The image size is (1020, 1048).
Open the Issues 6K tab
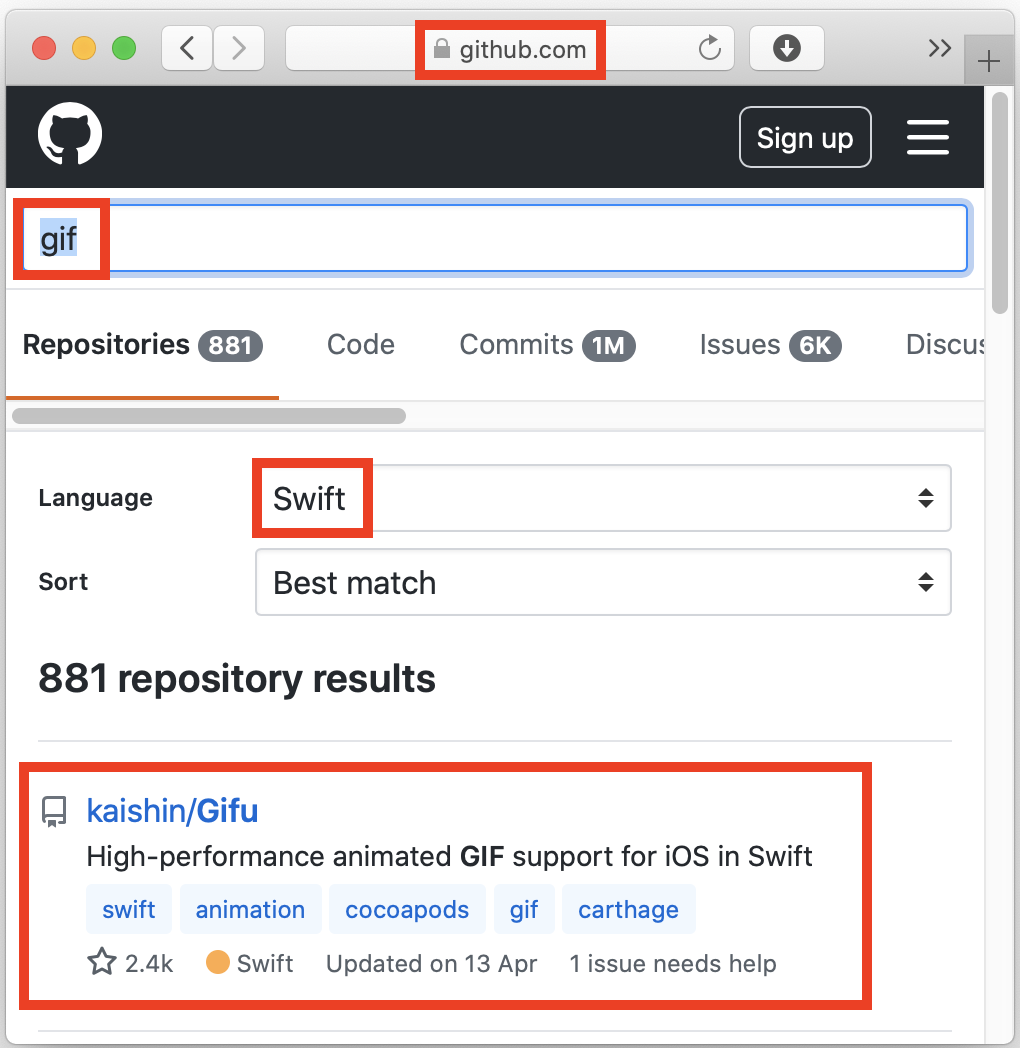pos(770,345)
